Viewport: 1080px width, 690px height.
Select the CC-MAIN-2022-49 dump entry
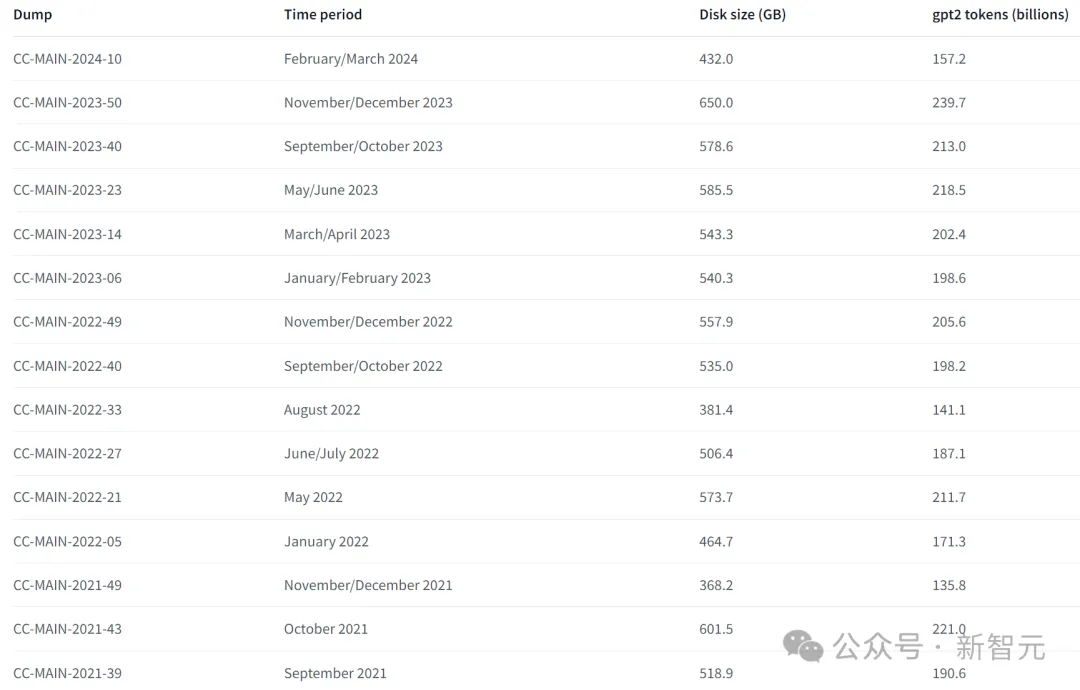[68, 322]
